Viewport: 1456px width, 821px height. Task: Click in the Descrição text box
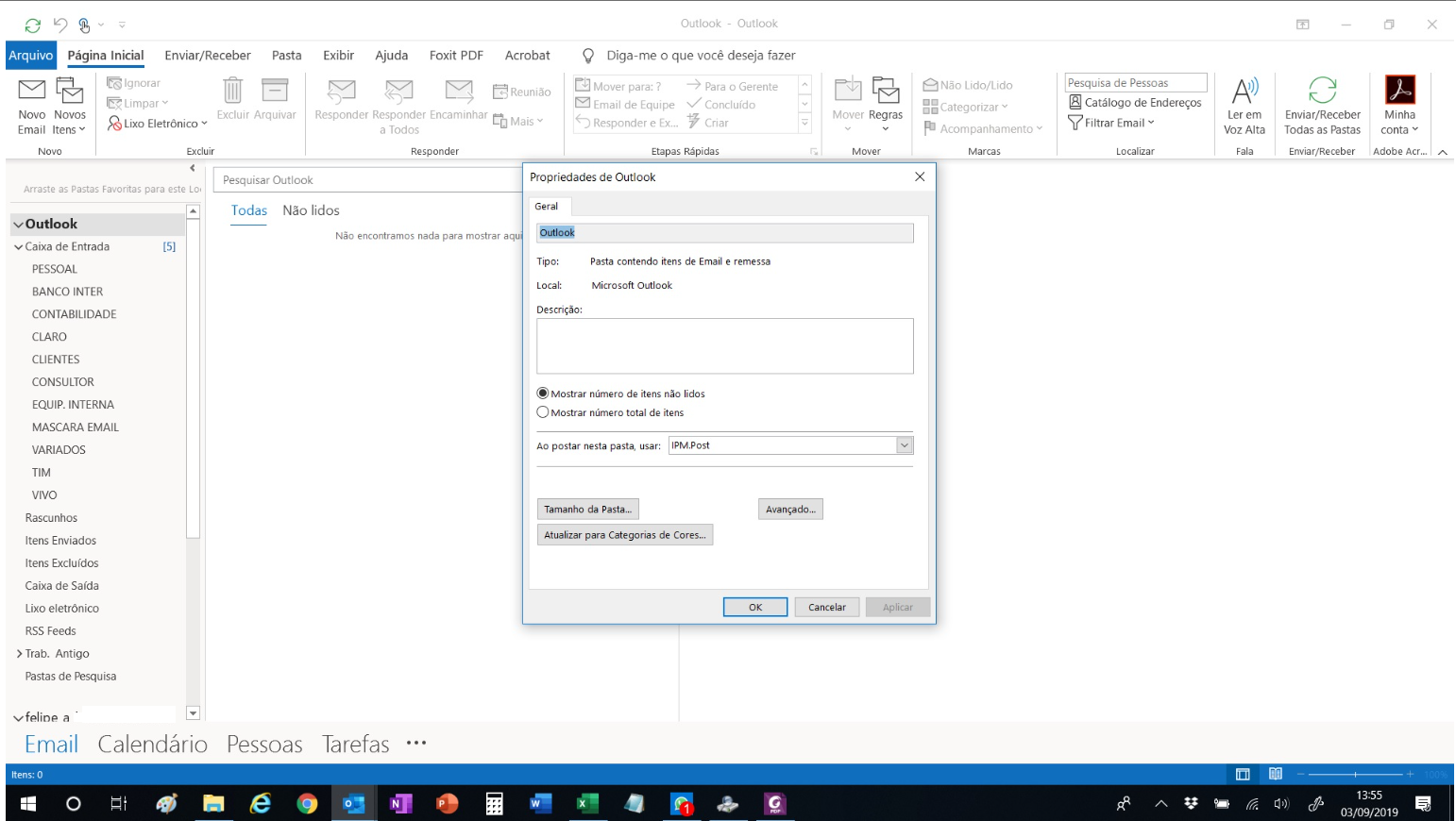[x=725, y=345]
